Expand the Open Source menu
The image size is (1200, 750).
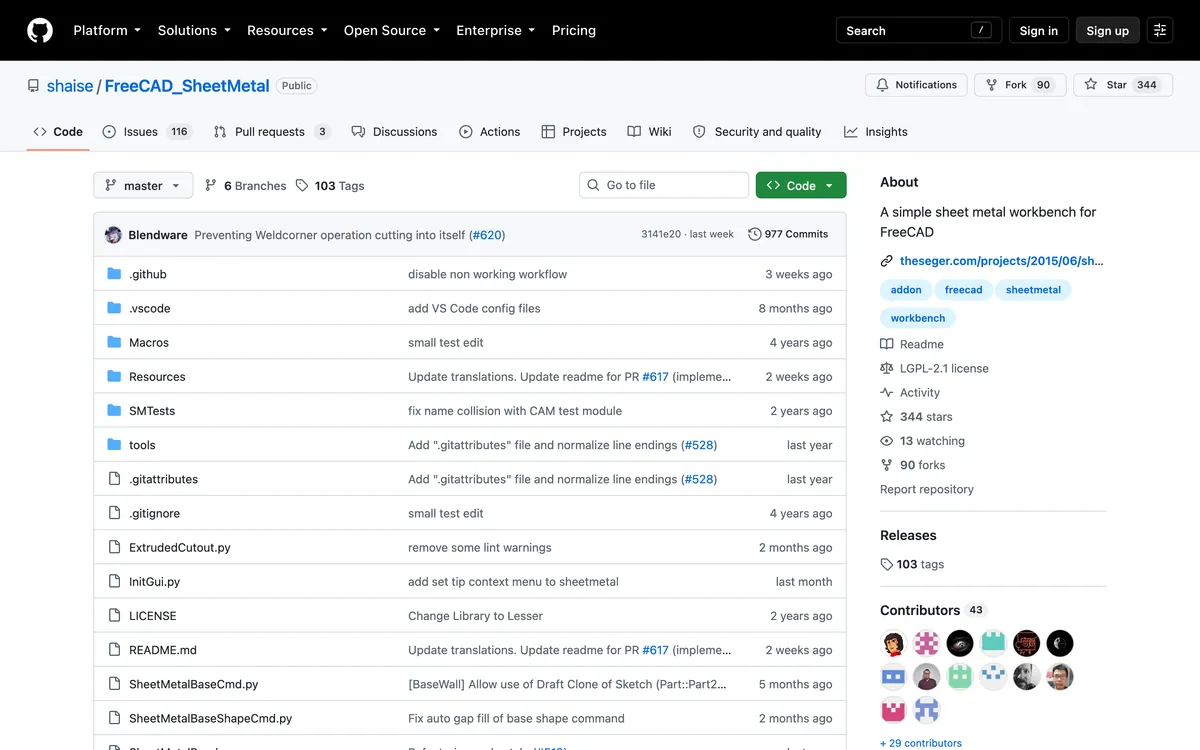pyautogui.click(x=392, y=30)
